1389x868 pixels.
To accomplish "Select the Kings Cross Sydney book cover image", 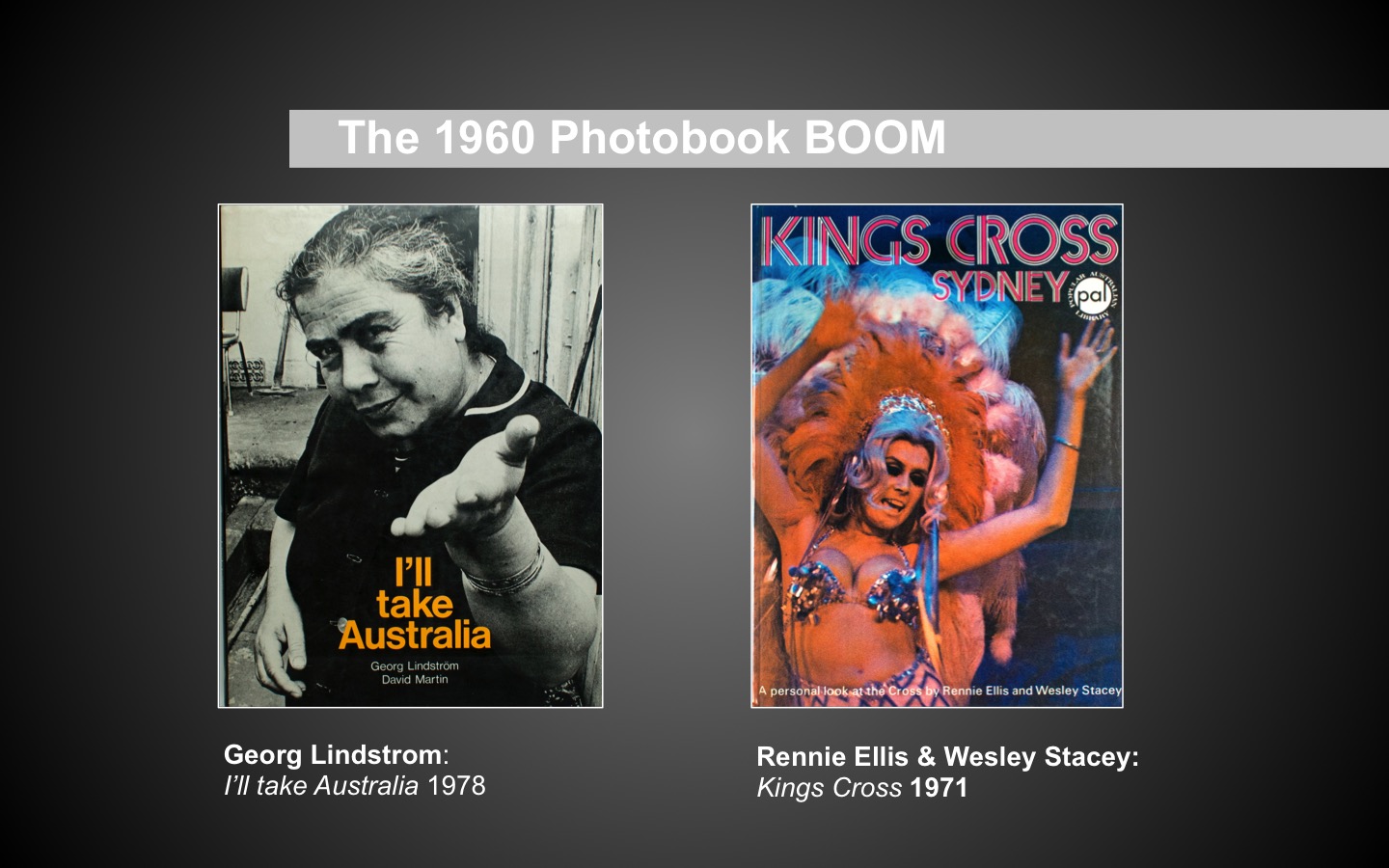I will (937, 455).
